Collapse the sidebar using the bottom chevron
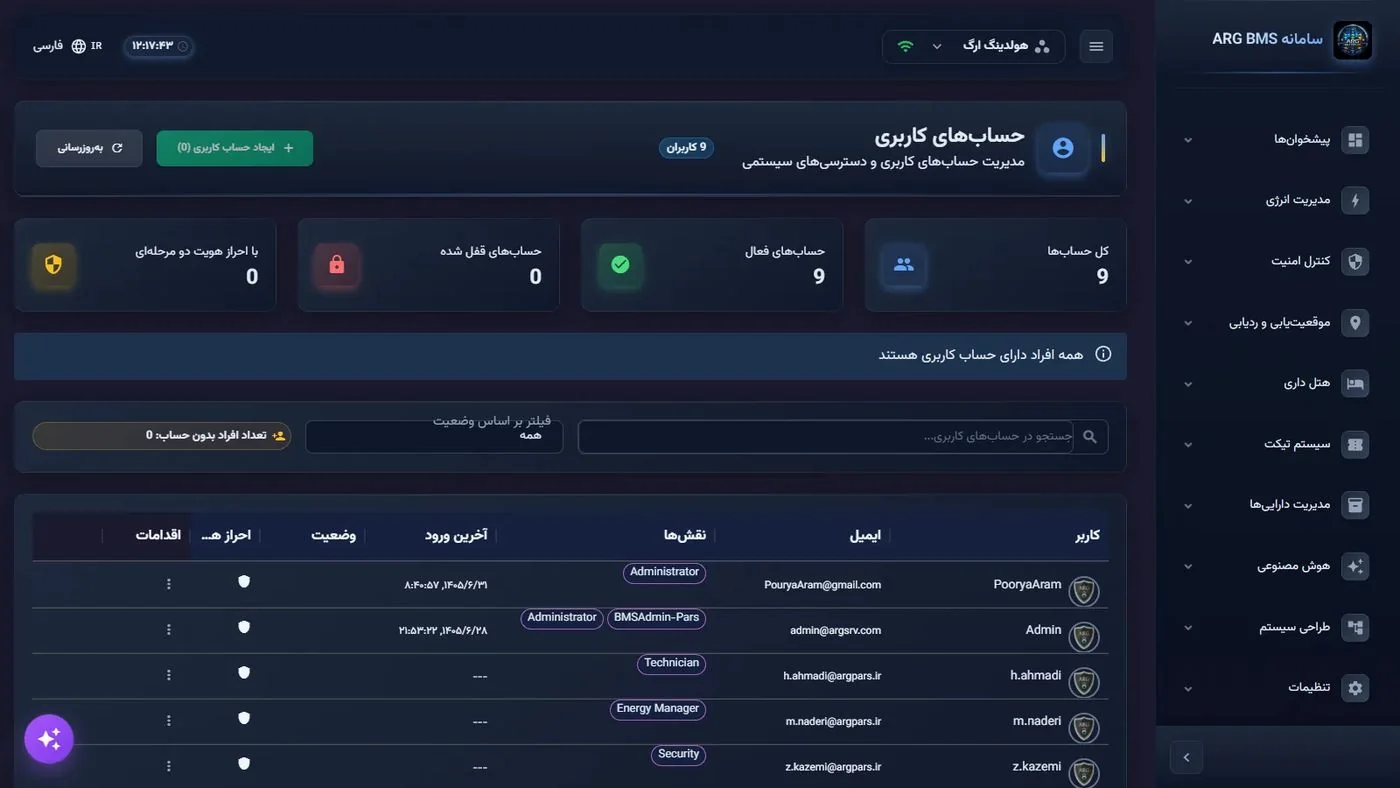This screenshot has width=1400, height=788. click(x=1186, y=758)
